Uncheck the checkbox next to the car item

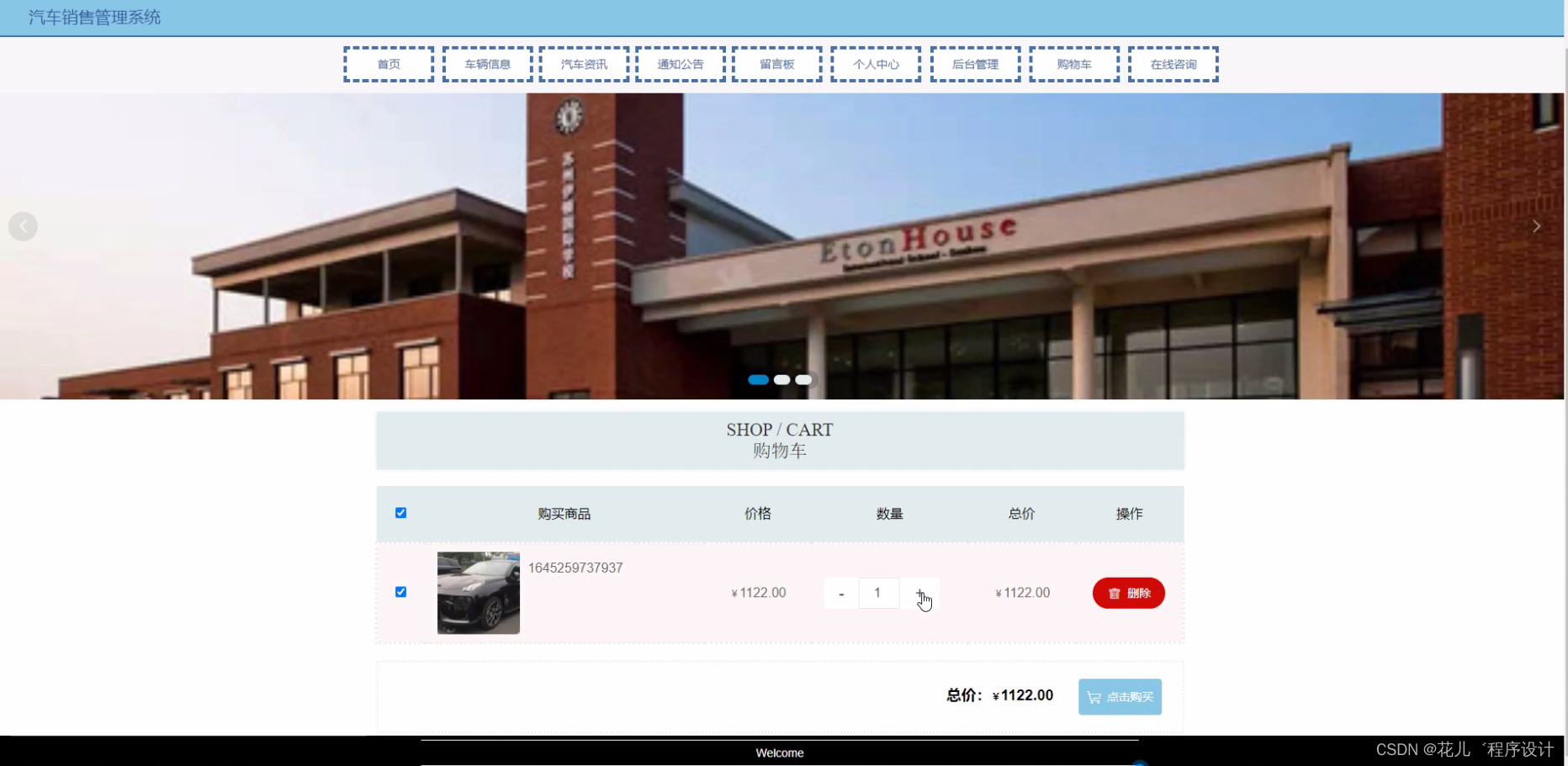401,592
